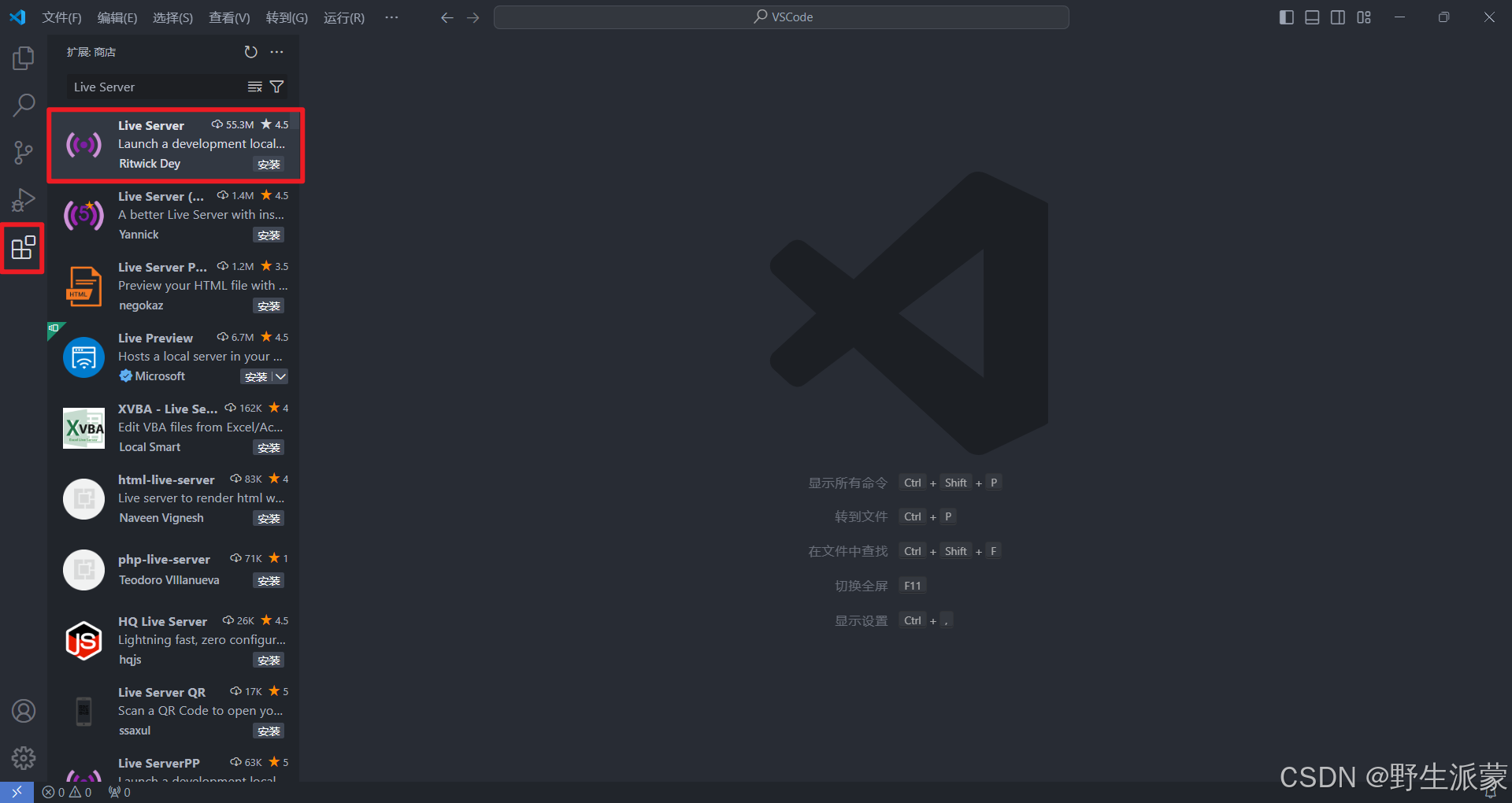The image size is (1512, 803).
Task: Install Live Server by Ritwick Dey
Action: click(269, 165)
